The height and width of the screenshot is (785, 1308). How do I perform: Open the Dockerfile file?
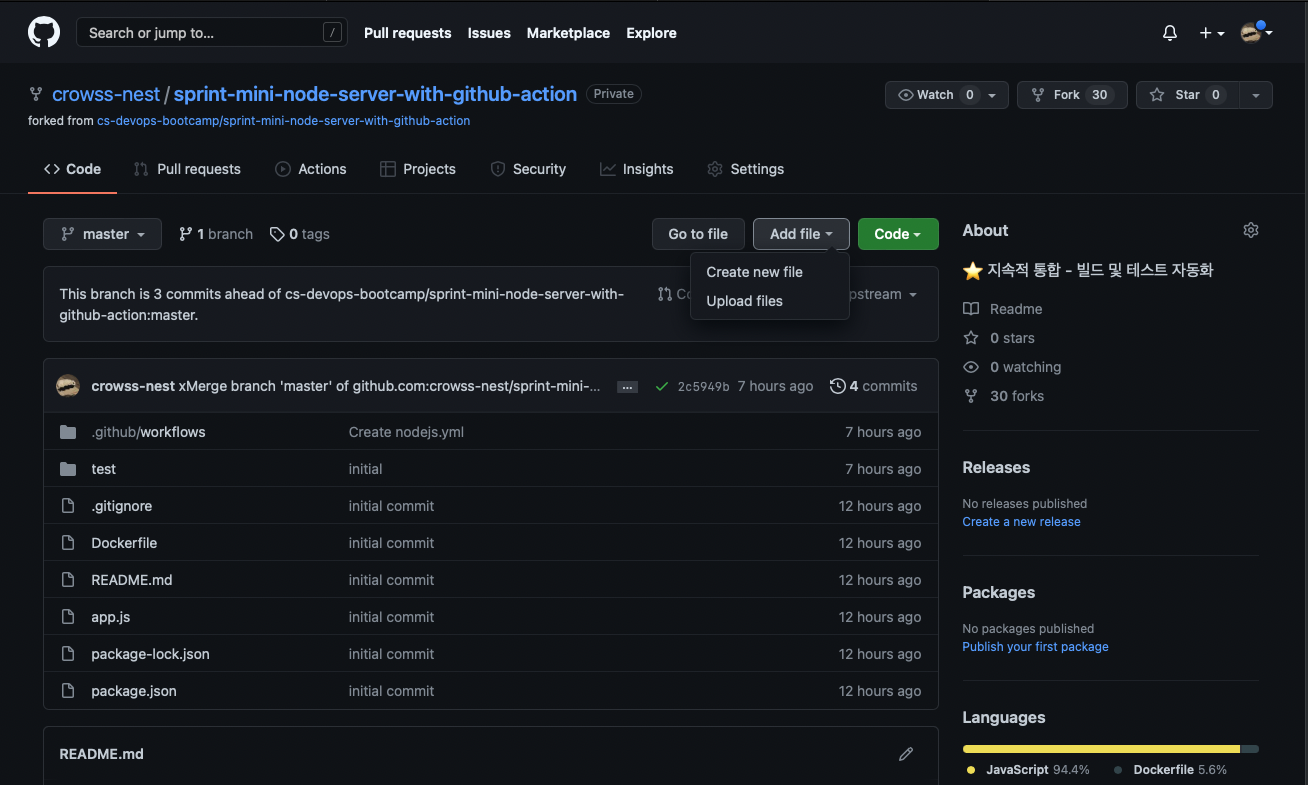(124, 543)
